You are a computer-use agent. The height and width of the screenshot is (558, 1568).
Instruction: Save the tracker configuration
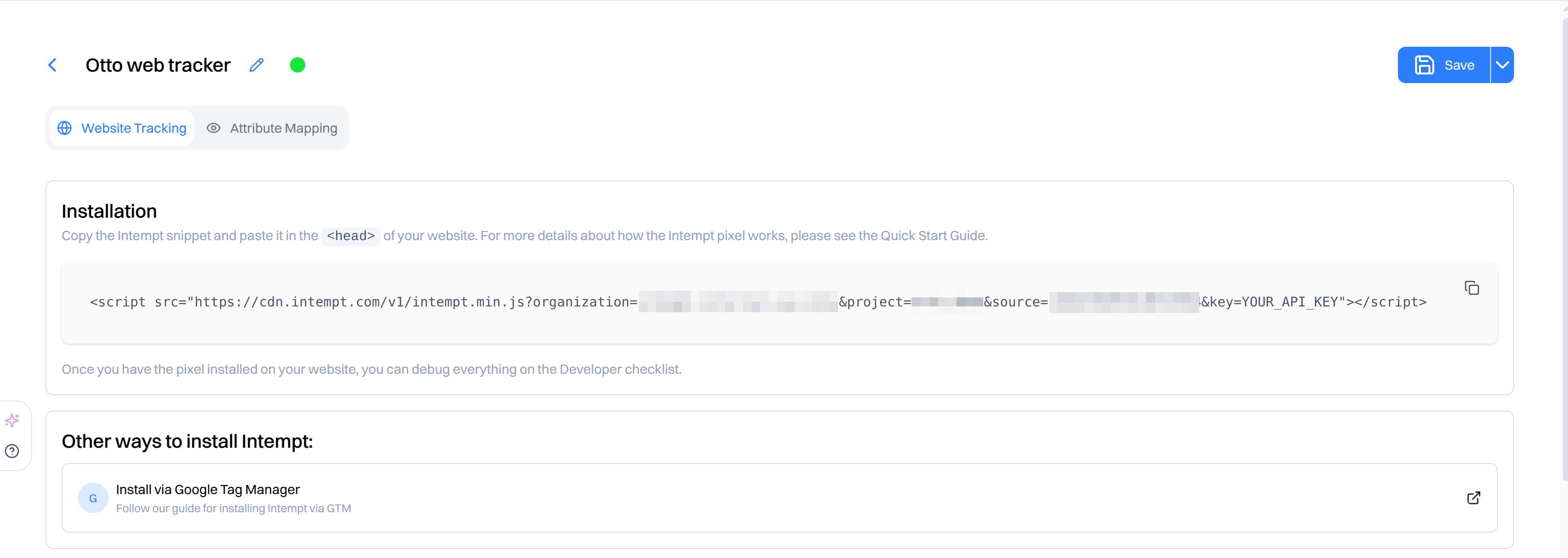click(x=1443, y=65)
